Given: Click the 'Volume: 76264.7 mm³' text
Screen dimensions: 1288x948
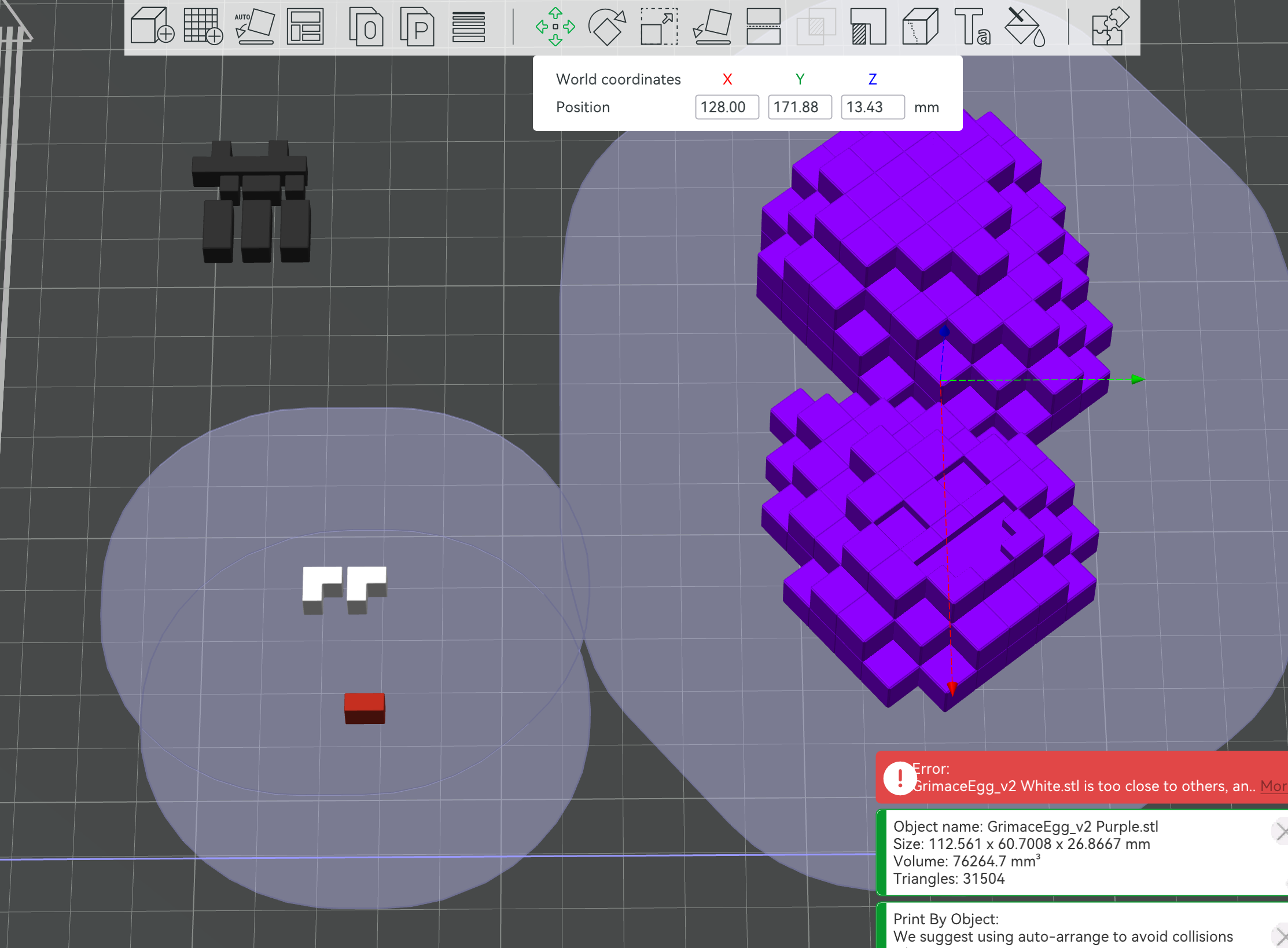Looking at the screenshot, I should (x=966, y=861).
